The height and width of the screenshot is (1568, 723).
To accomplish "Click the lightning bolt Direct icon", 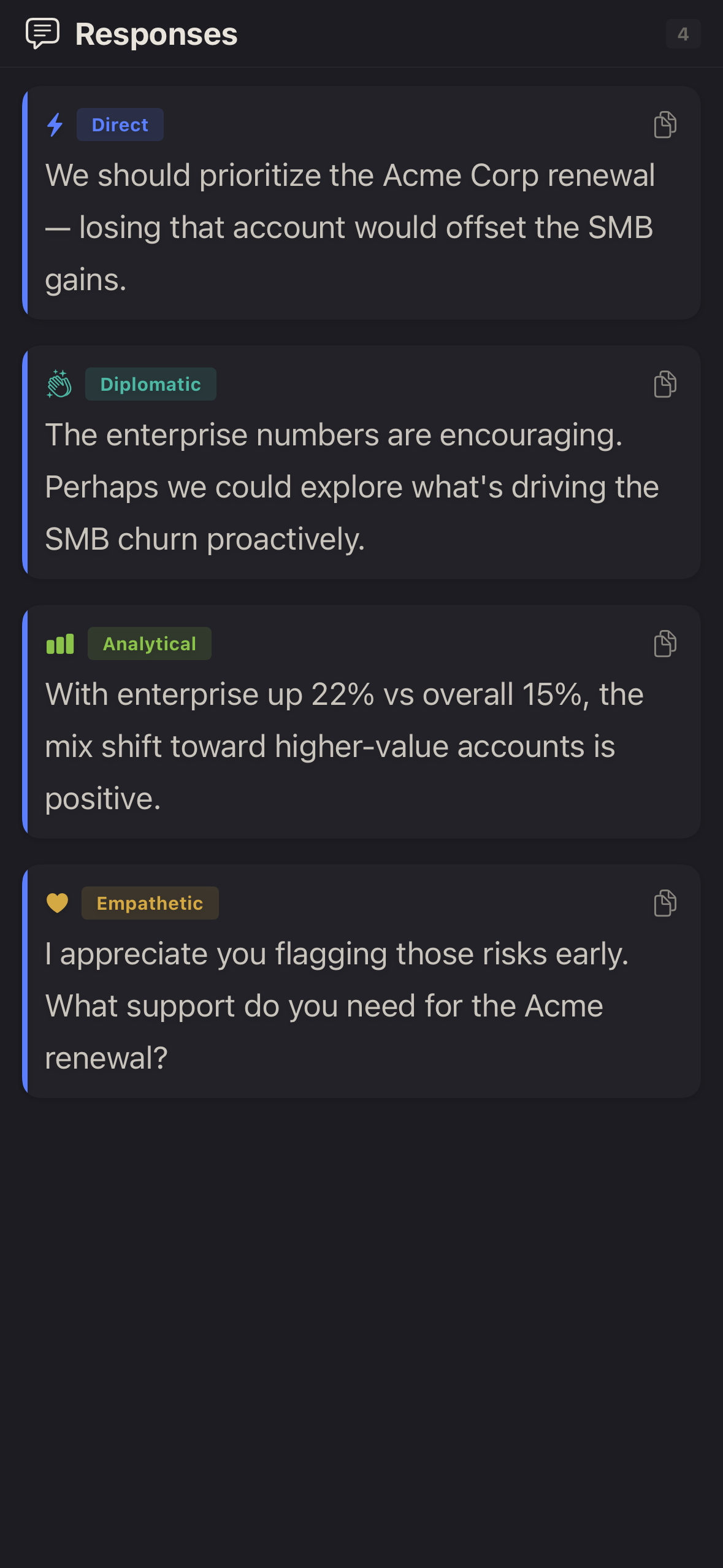I will pyautogui.click(x=55, y=125).
